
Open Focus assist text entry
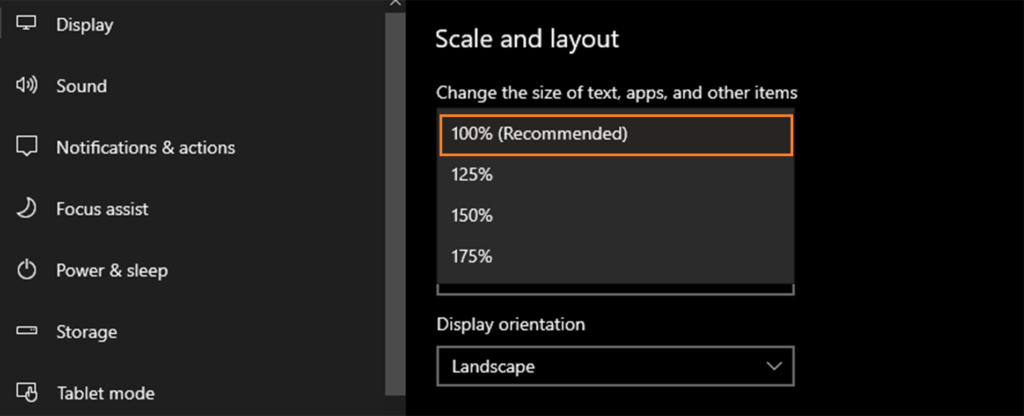103,209
